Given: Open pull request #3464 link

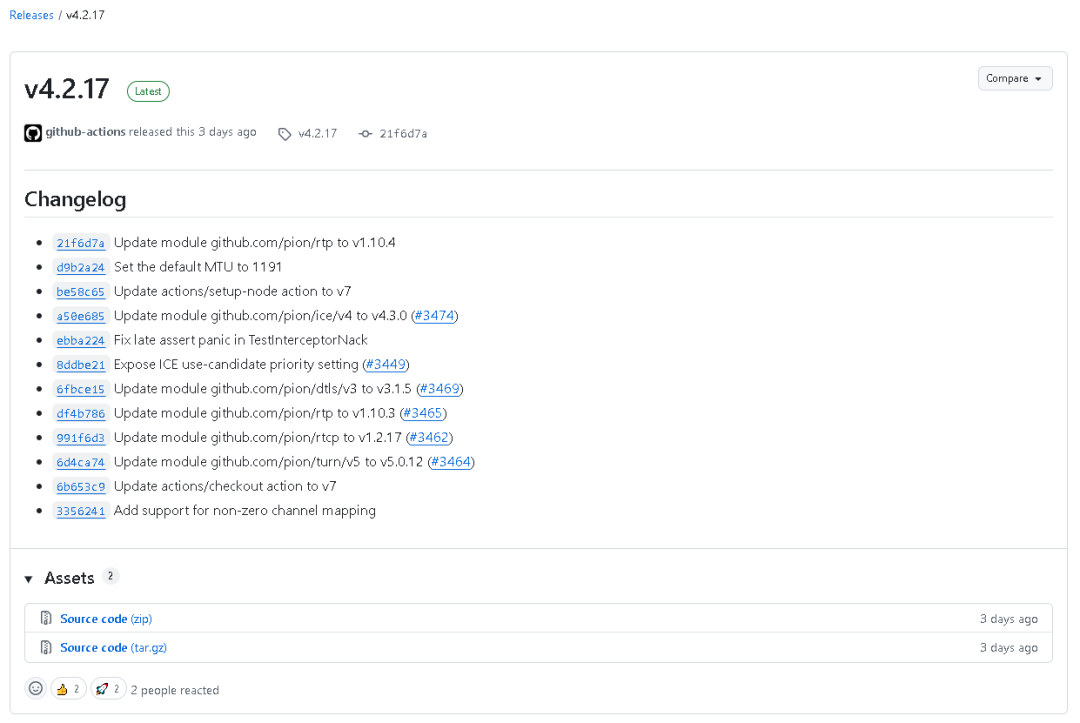Looking at the screenshot, I should 451,461.
